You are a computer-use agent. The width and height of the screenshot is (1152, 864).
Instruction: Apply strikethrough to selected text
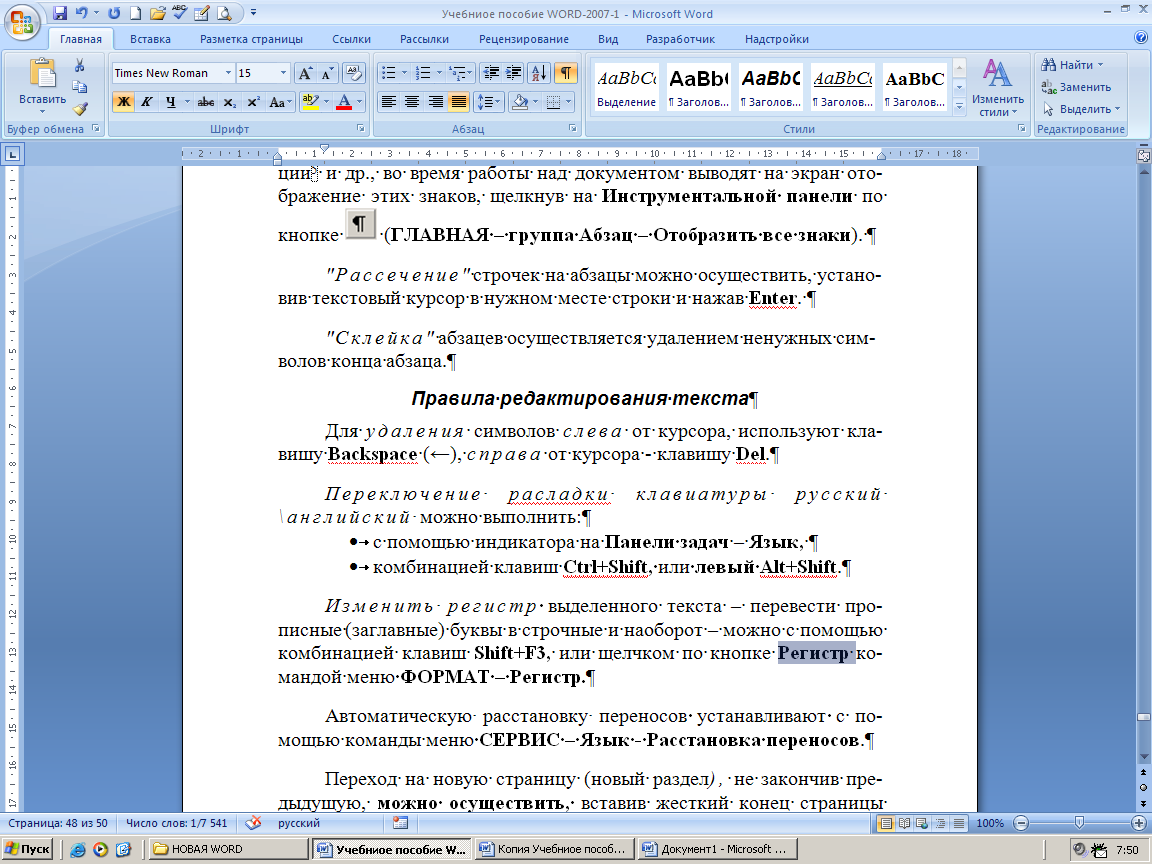point(206,102)
